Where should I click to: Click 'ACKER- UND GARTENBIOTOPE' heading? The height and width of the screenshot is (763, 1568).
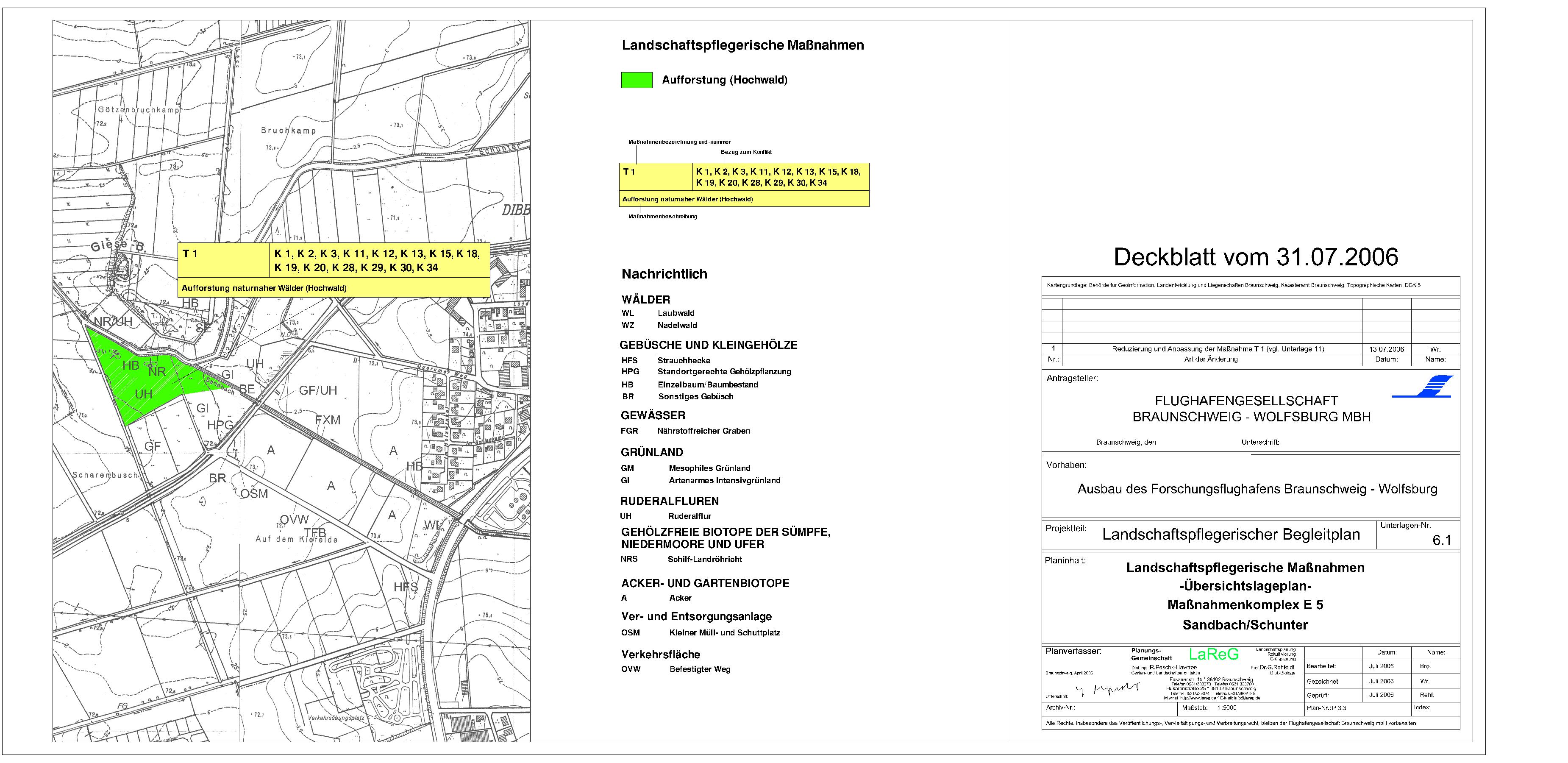706,583
